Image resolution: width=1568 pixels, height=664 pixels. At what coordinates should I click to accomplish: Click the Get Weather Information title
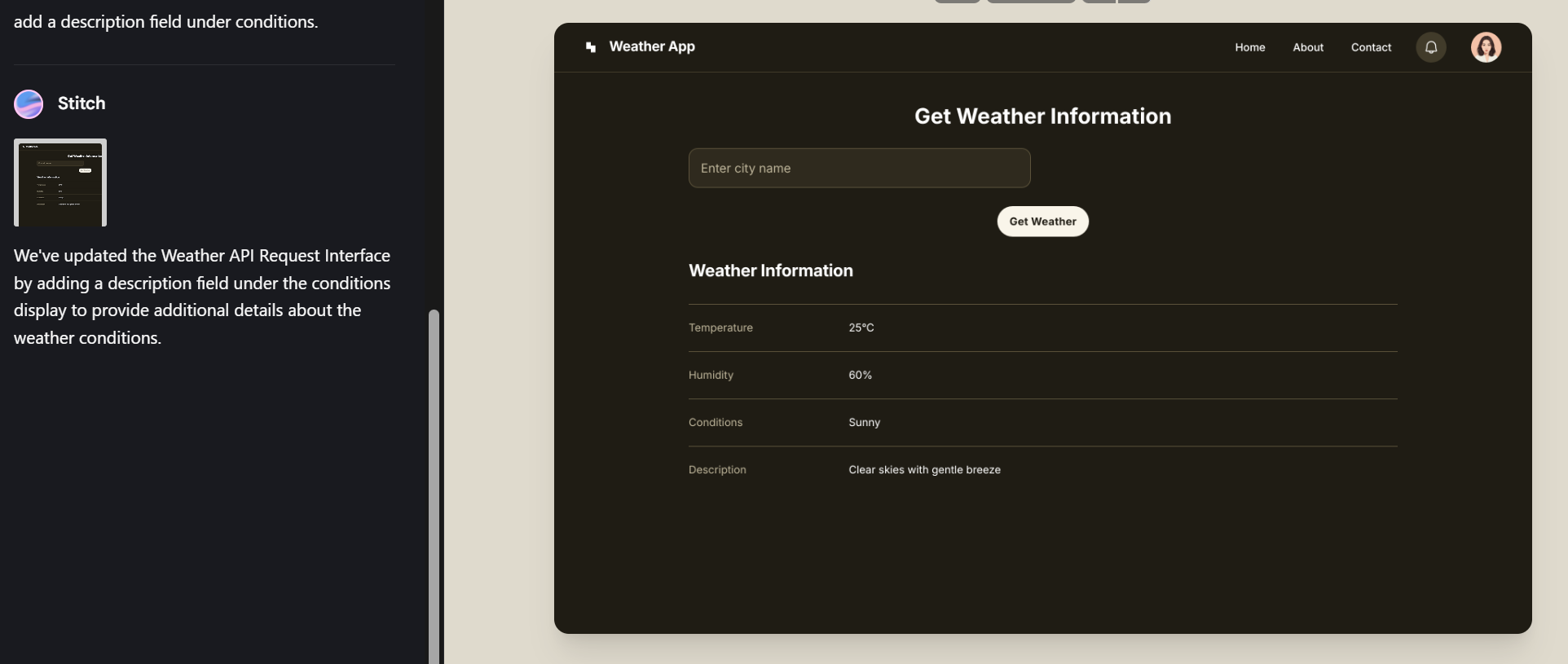click(x=1042, y=117)
